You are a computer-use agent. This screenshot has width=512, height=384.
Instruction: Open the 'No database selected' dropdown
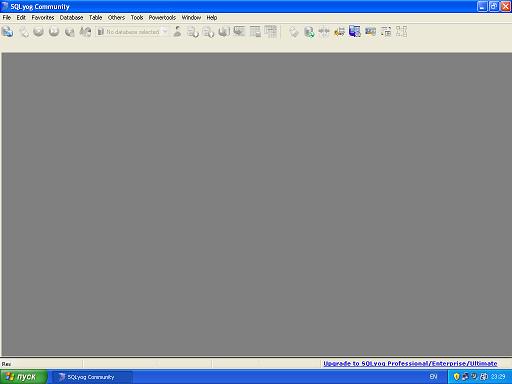click(x=132, y=32)
